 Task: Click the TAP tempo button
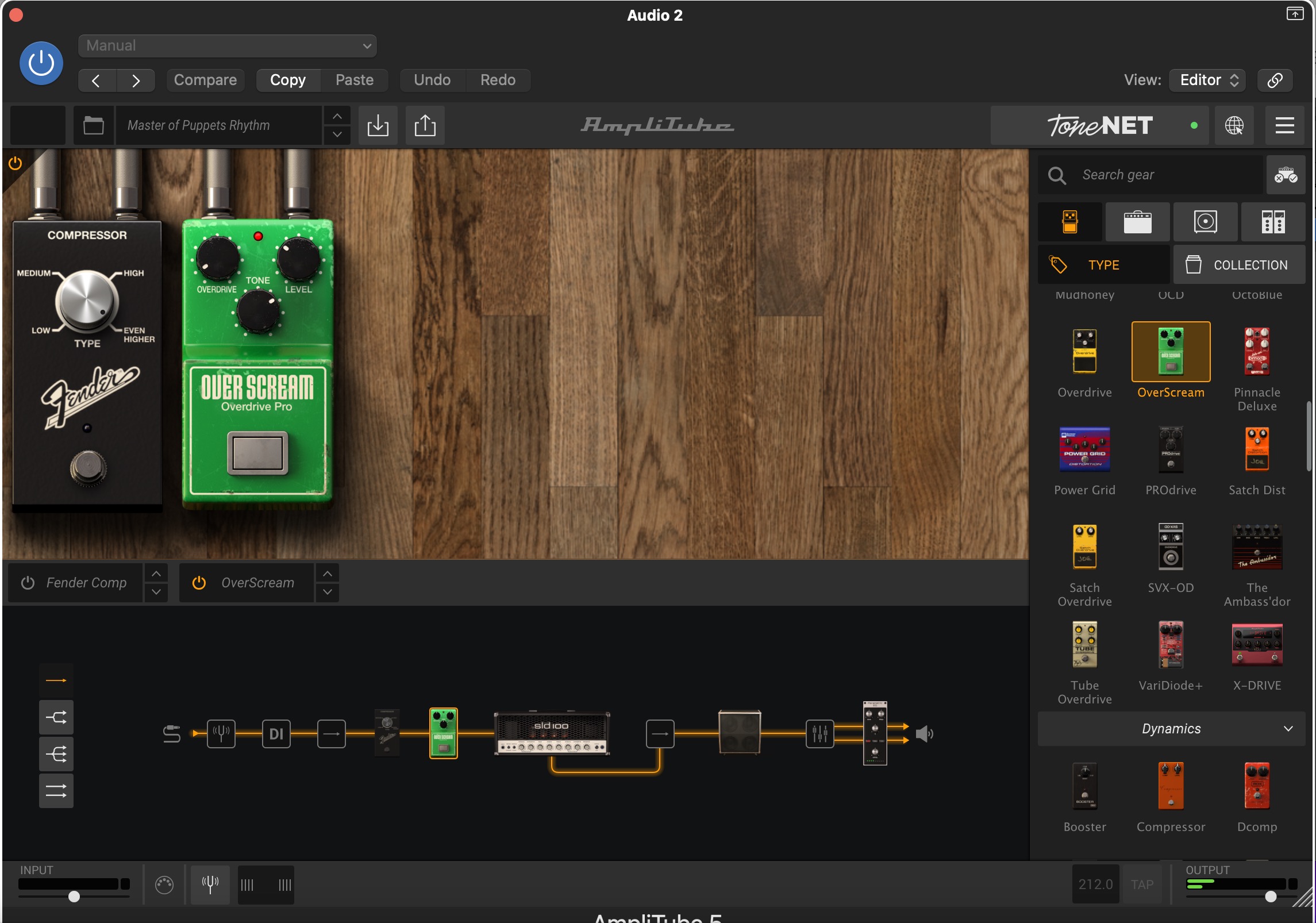tap(1142, 884)
